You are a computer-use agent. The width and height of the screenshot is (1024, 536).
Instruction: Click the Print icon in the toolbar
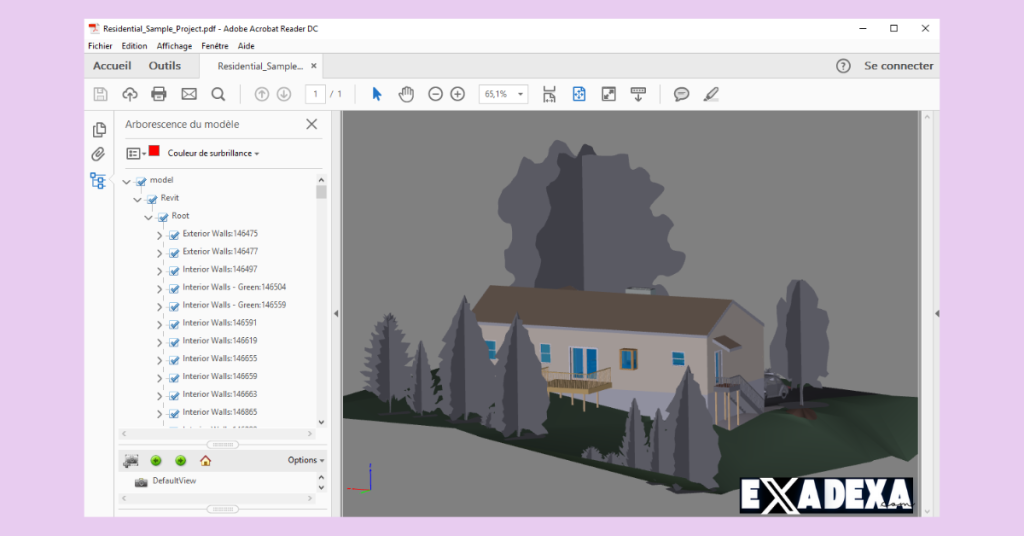click(158, 94)
